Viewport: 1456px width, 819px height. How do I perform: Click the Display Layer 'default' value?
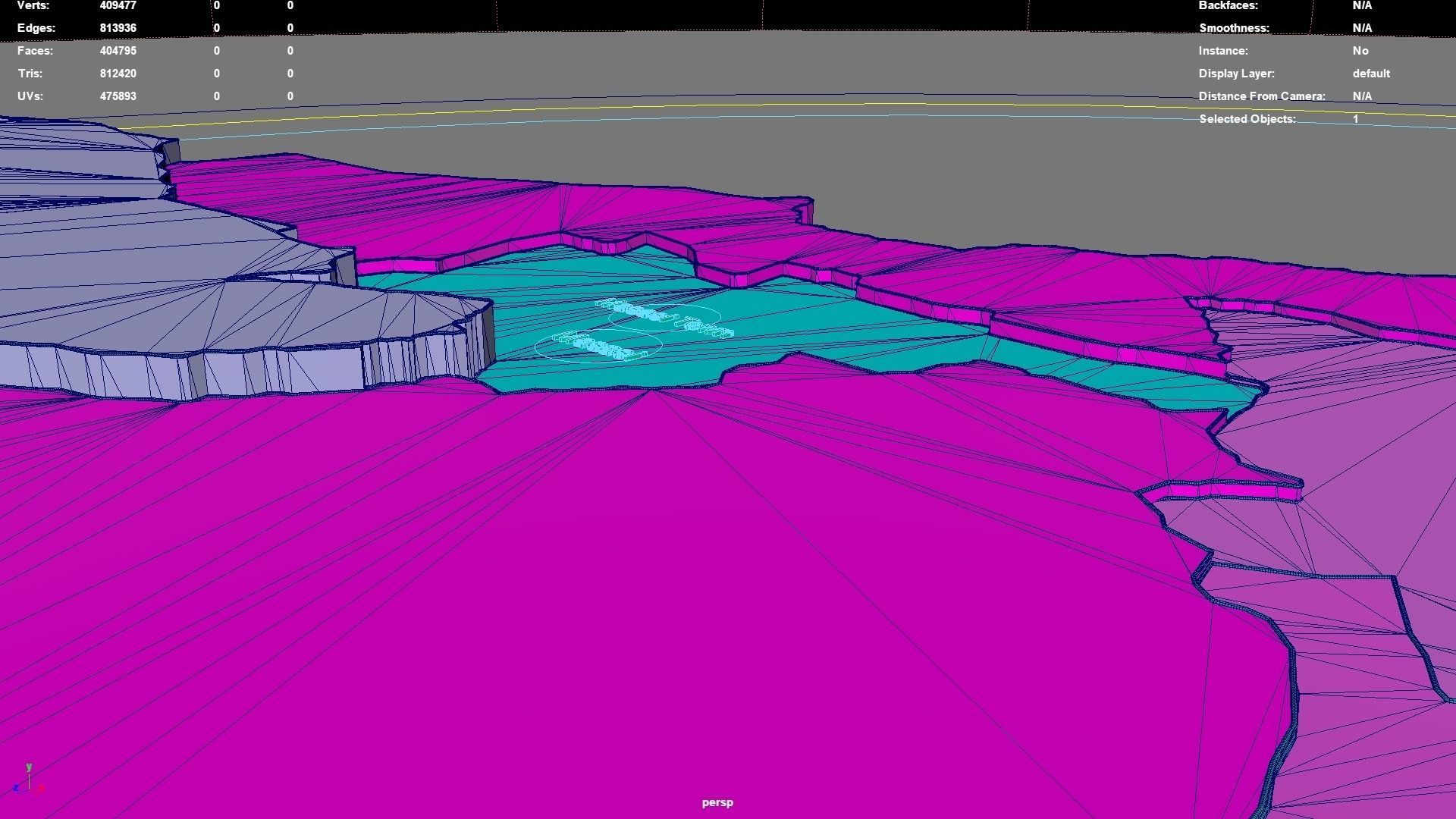(x=1371, y=74)
